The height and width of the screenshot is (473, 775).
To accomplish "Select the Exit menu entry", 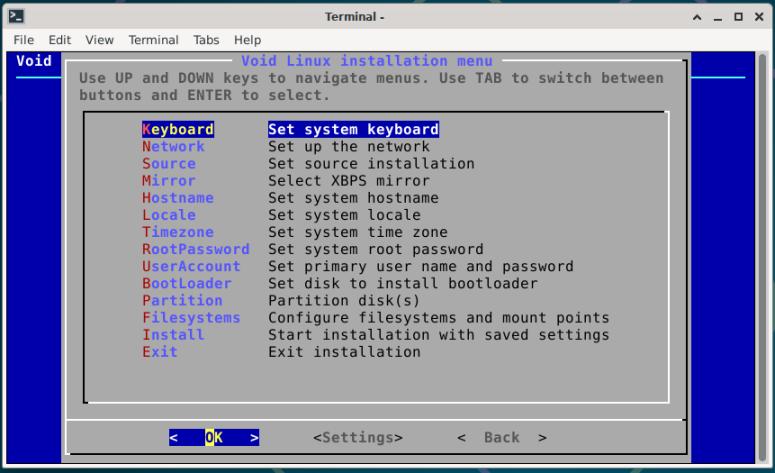I will tap(160, 352).
